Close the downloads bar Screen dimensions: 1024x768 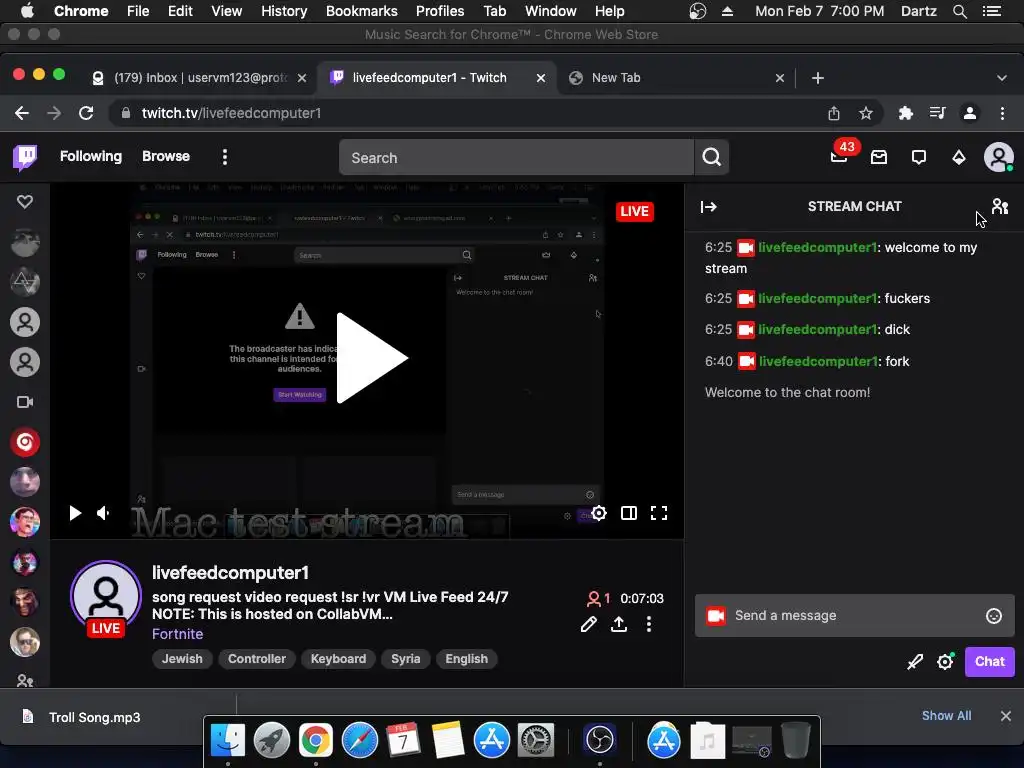click(1006, 716)
